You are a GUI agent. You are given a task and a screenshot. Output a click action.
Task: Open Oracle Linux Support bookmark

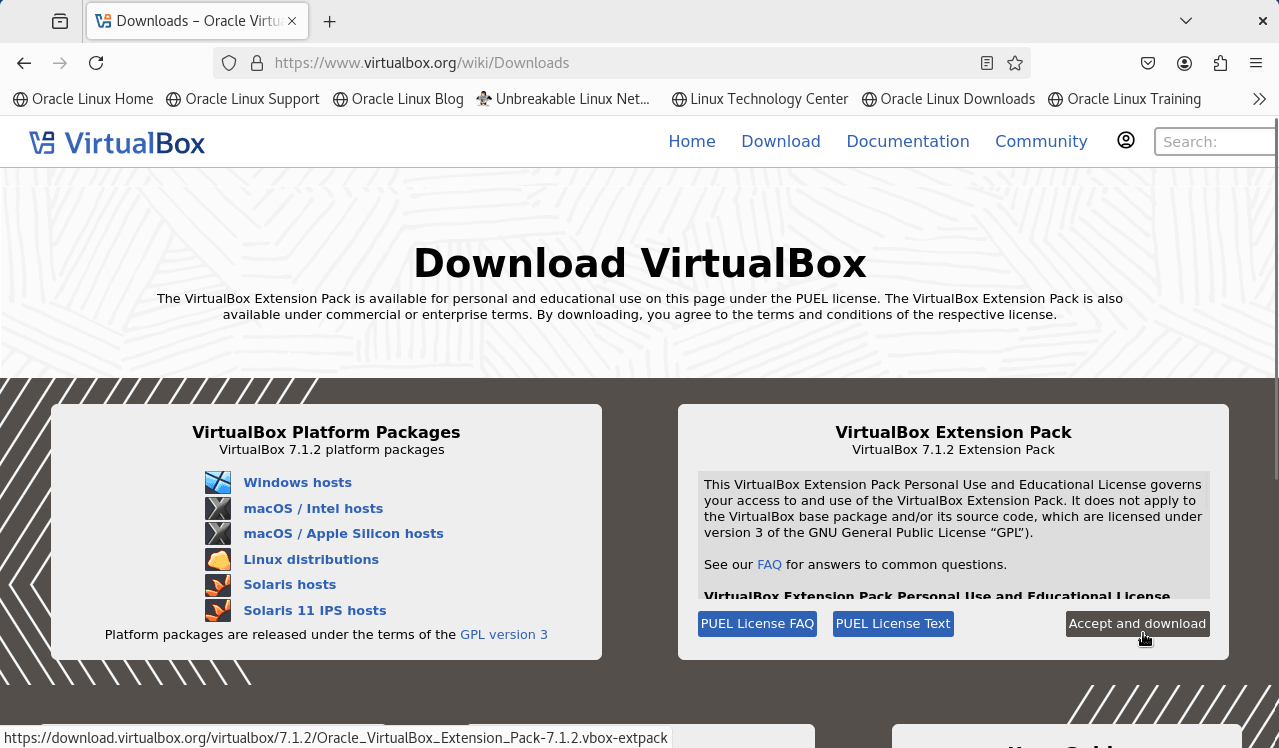click(243, 99)
